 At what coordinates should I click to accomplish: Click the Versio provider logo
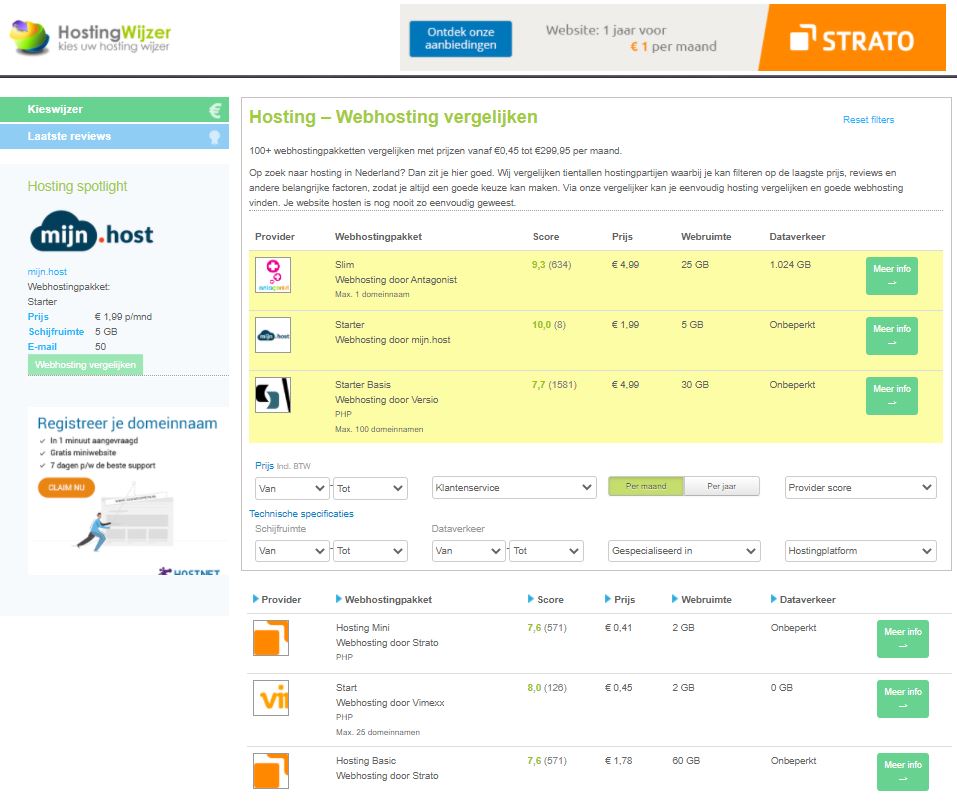point(273,394)
